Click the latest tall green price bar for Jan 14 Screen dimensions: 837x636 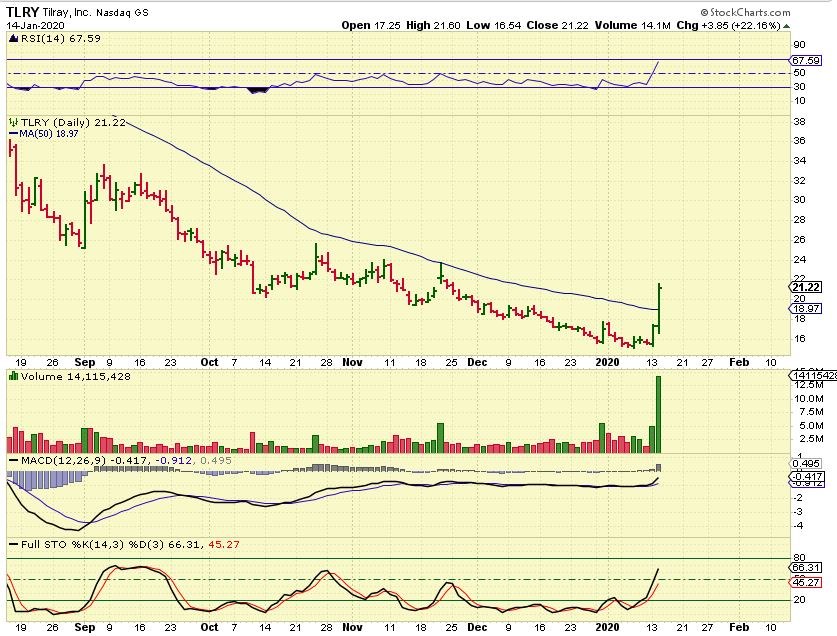[x=660, y=308]
